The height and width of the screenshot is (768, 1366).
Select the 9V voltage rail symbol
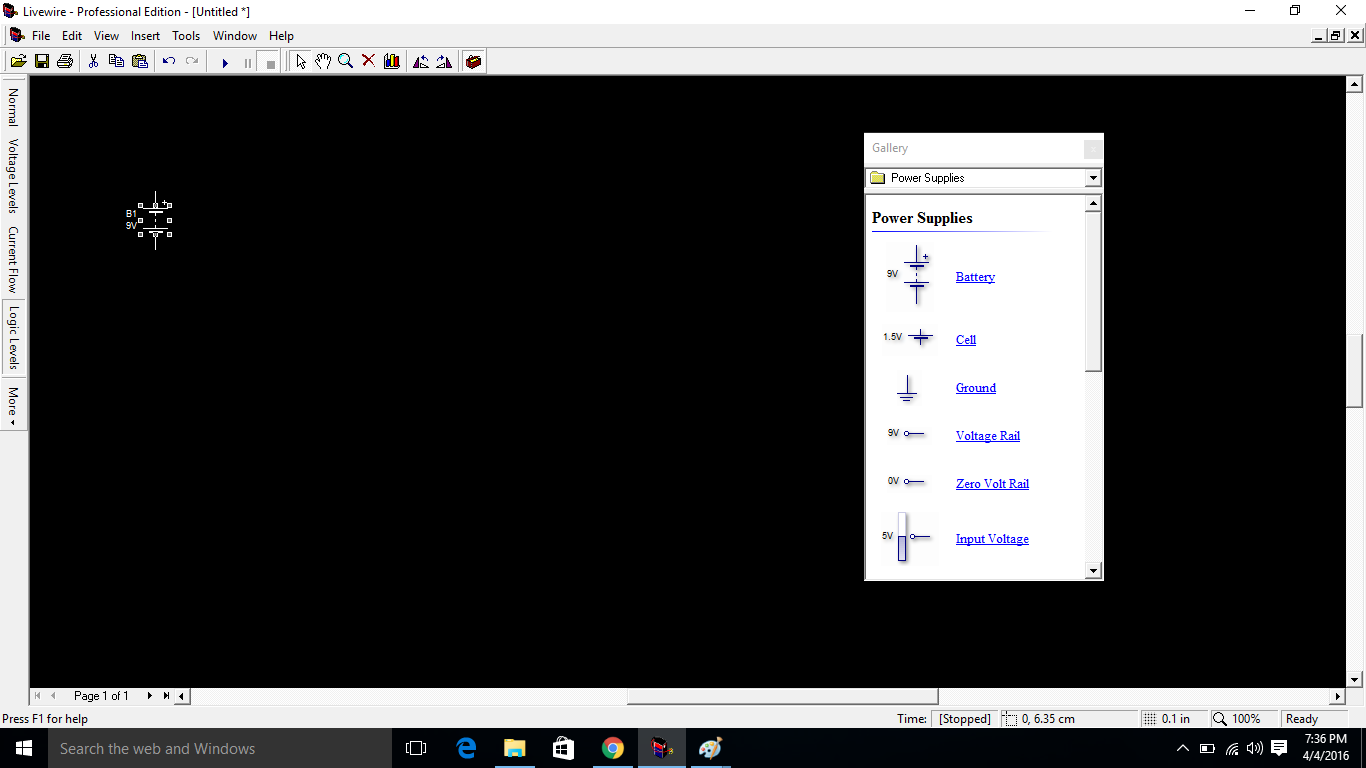click(x=907, y=434)
